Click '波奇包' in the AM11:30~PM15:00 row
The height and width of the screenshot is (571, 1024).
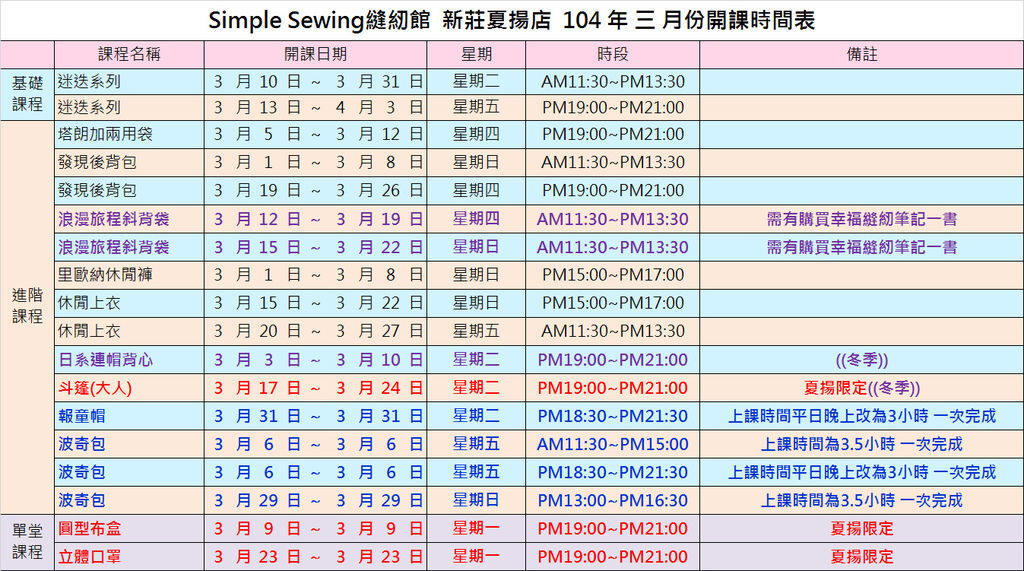click(x=81, y=444)
